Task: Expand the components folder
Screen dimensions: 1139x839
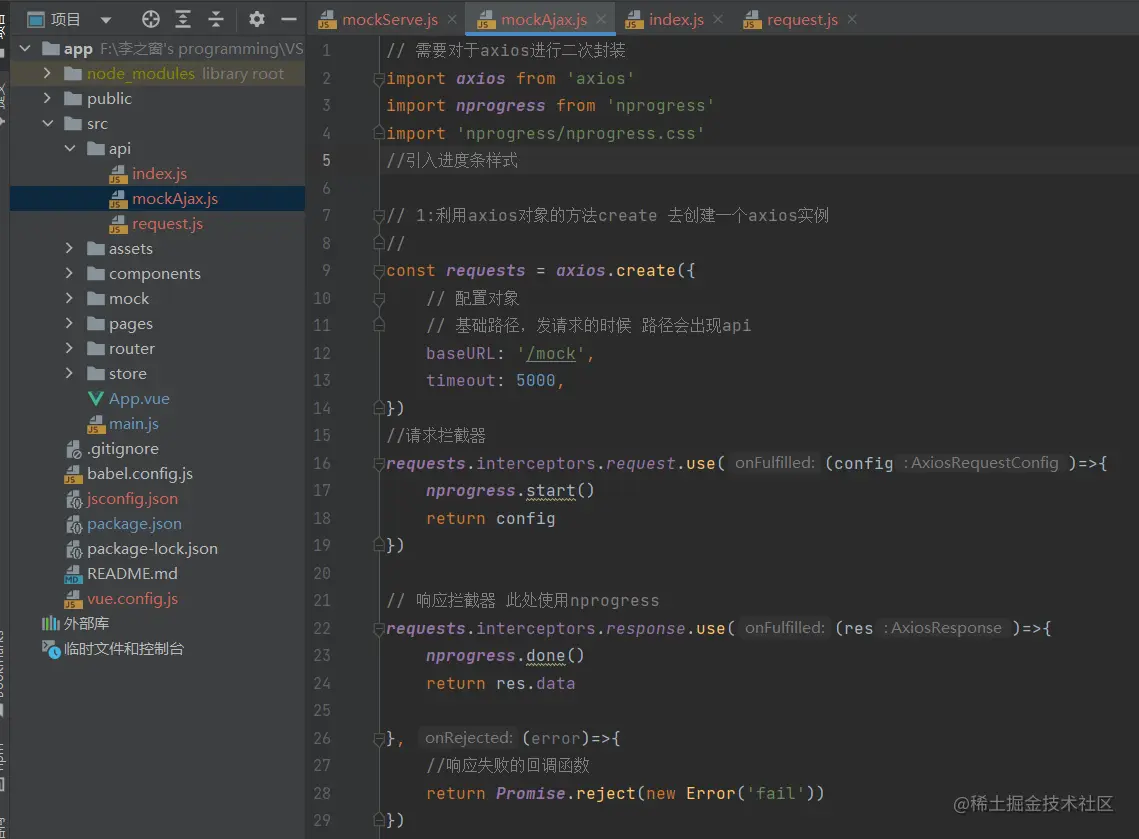Action: [x=69, y=274]
